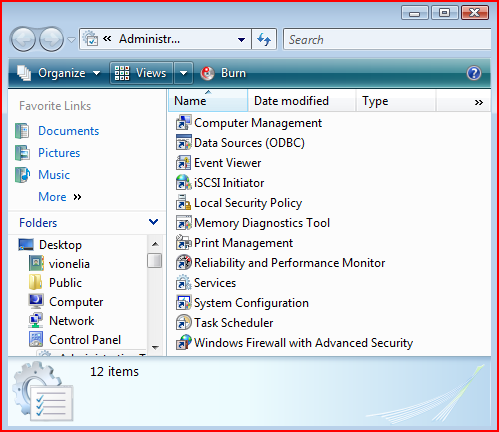Sort by Type column header
Image resolution: width=499 pixels, height=432 pixels.
tap(396, 101)
